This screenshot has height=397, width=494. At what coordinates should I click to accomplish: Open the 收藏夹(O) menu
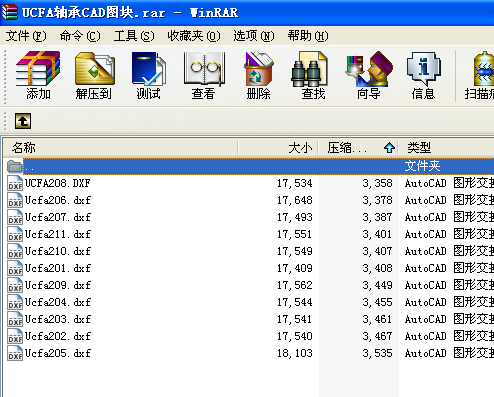(194, 36)
